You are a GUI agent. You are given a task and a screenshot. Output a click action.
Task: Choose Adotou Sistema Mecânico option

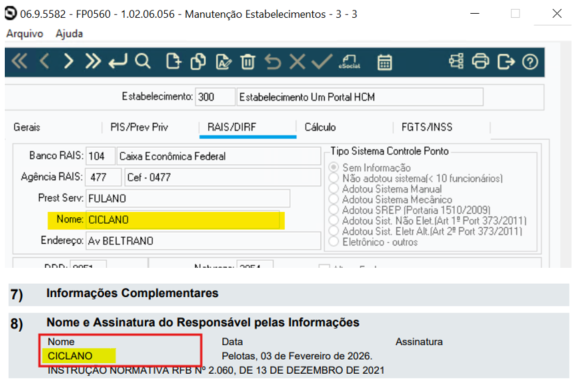tap(333, 199)
